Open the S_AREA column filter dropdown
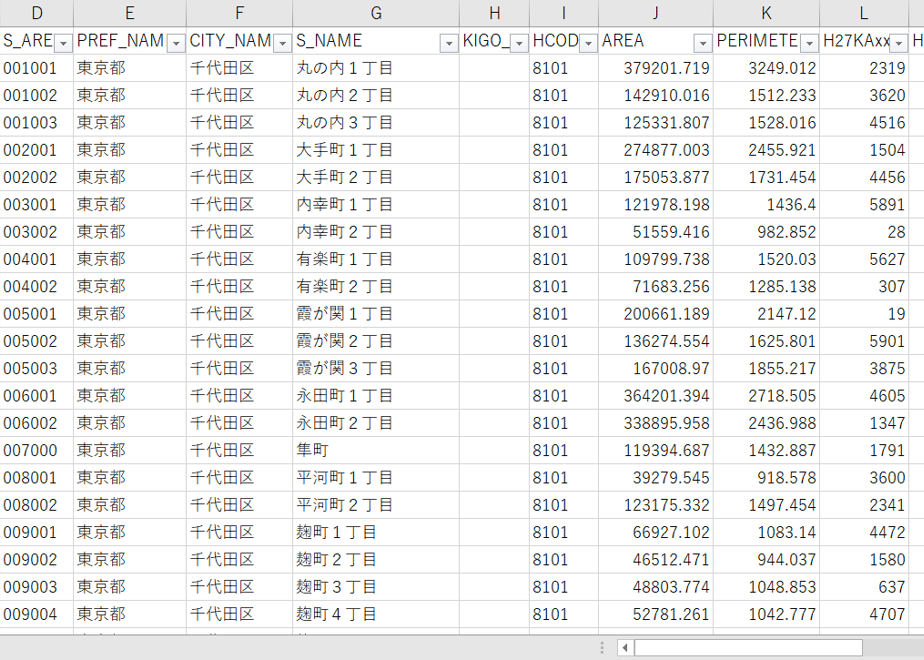 click(x=63, y=43)
